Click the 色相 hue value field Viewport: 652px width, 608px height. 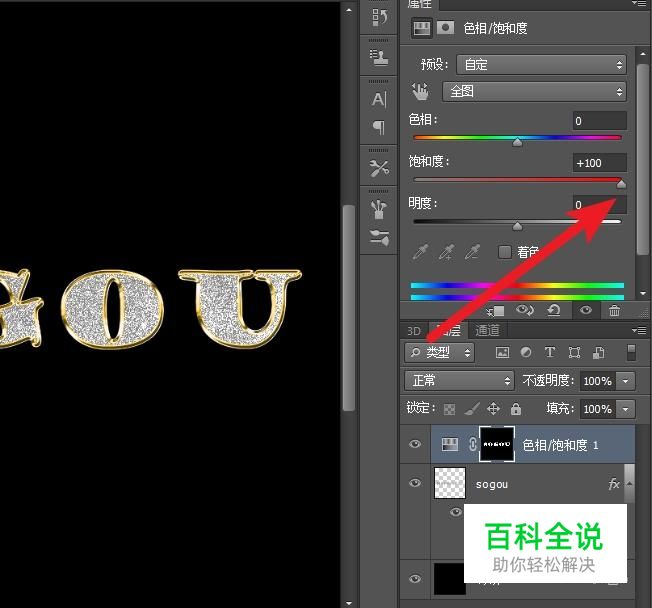pyautogui.click(x=600, y=121)
